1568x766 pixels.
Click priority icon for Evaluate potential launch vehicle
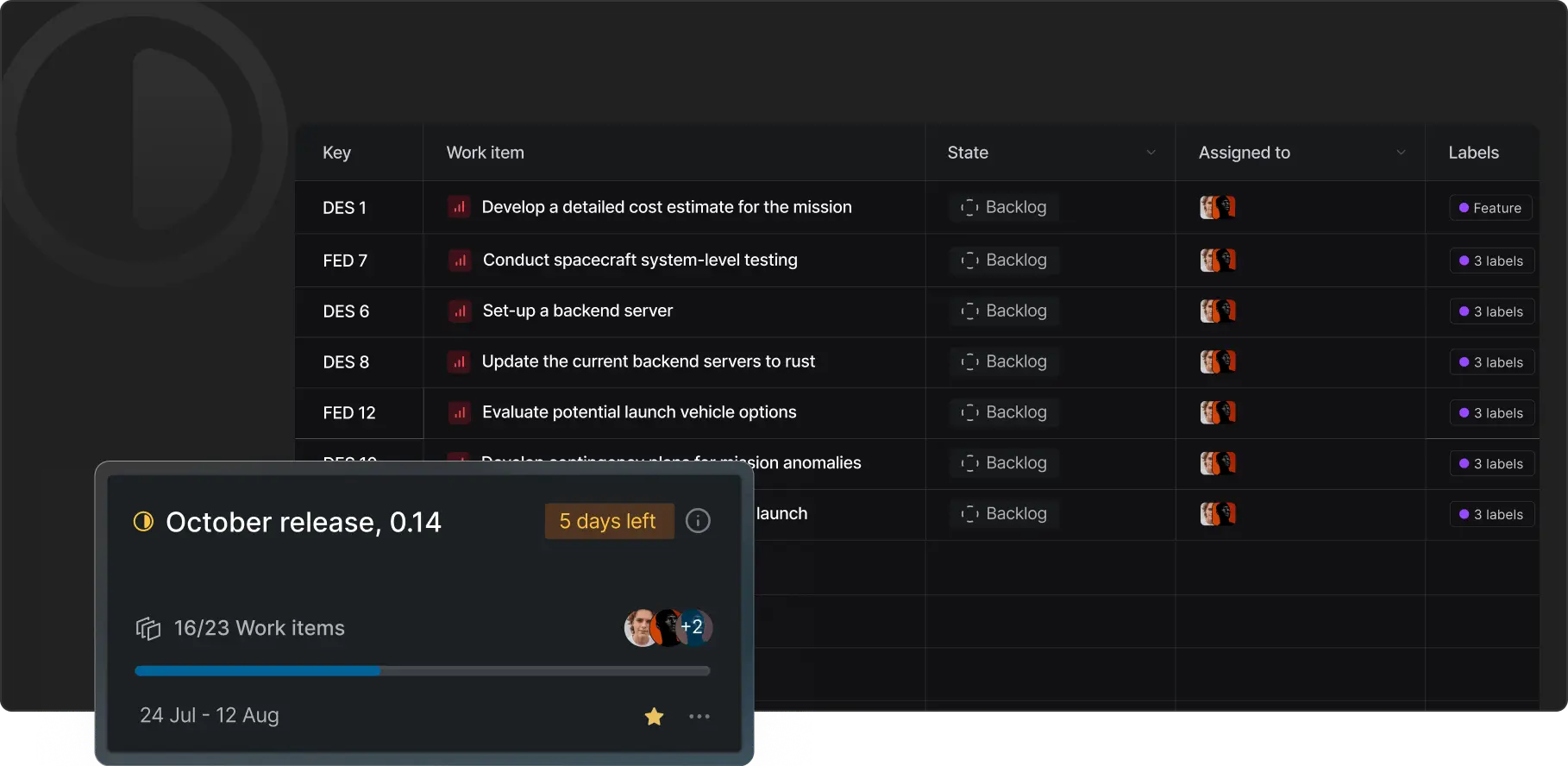point(460,412)
